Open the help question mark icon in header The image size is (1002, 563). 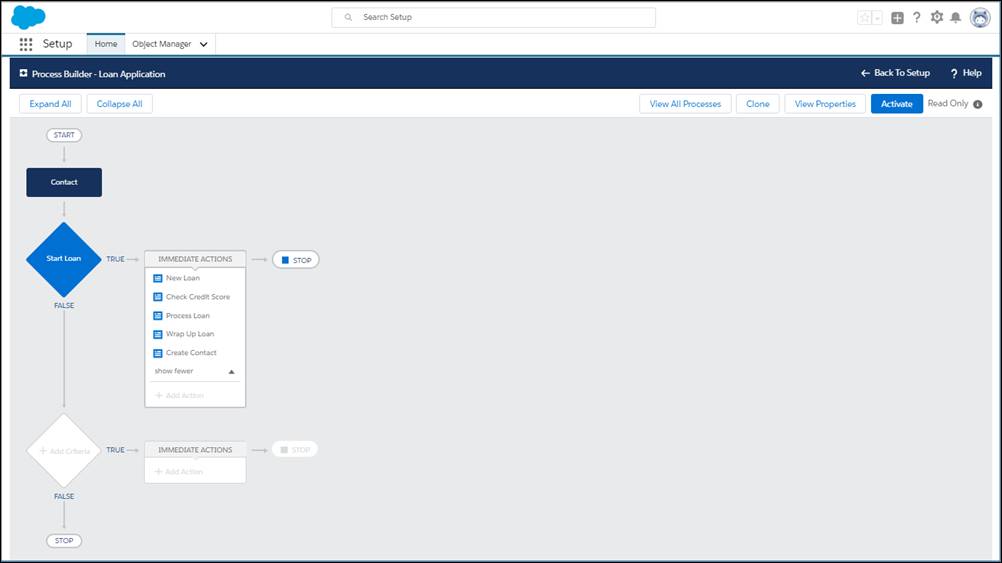[916, 17]
